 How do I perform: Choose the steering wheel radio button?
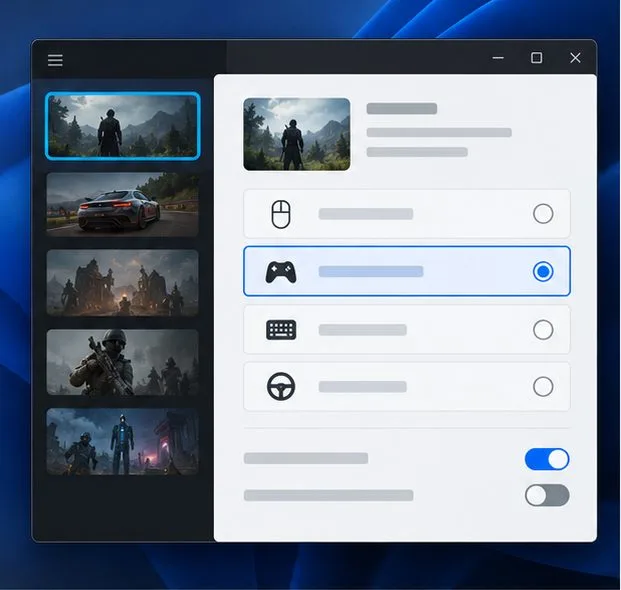pos(543,386)
